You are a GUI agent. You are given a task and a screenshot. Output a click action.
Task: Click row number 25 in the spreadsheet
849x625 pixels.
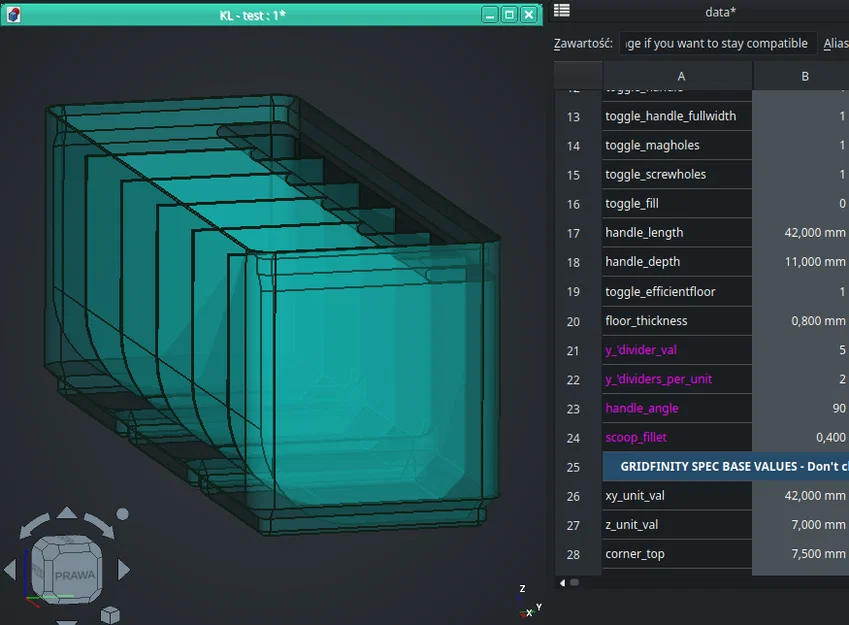tap(573, 466)
